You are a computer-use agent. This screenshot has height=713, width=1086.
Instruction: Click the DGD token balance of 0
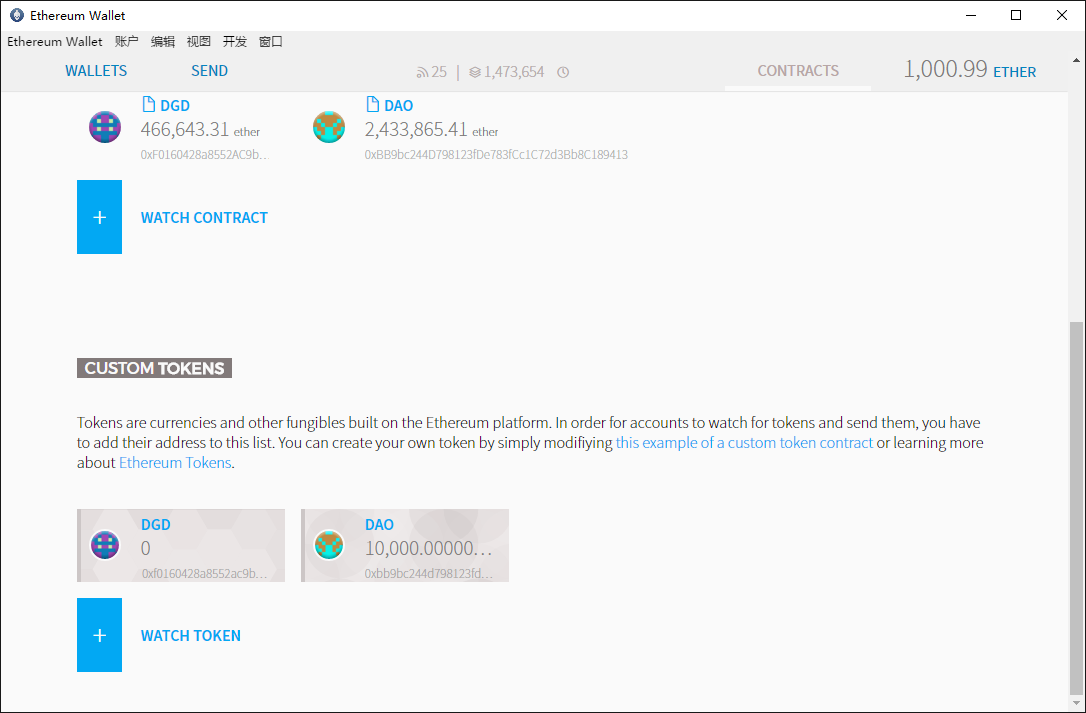coord(145,548)
